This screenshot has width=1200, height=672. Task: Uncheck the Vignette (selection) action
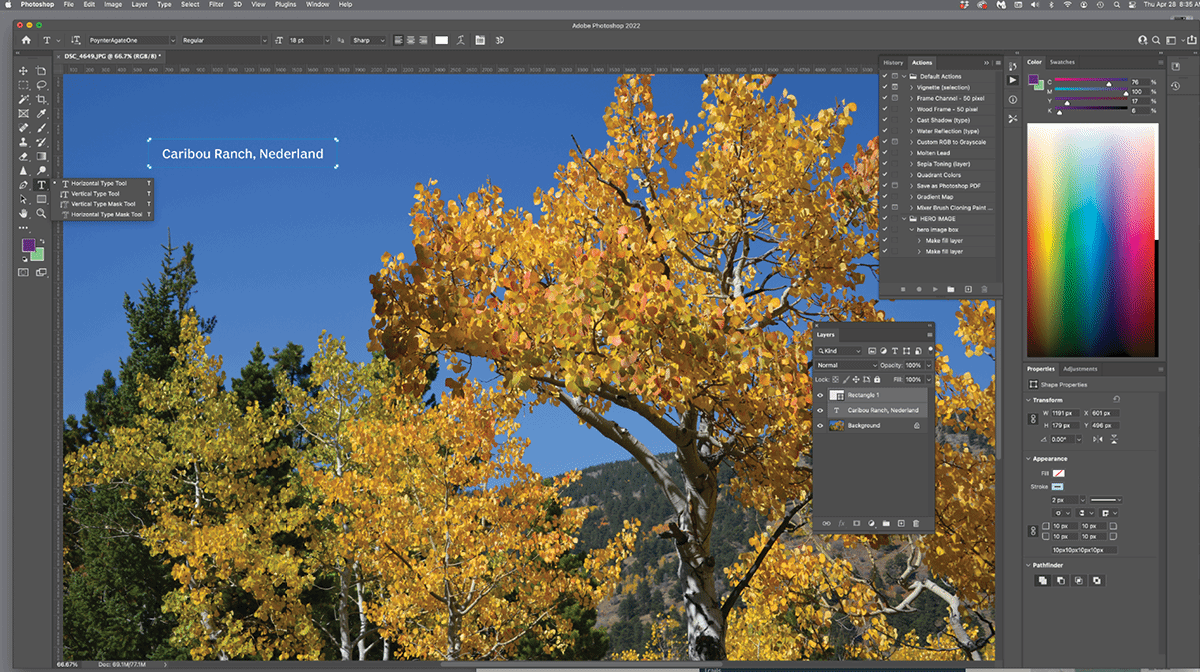click(885, 87)
